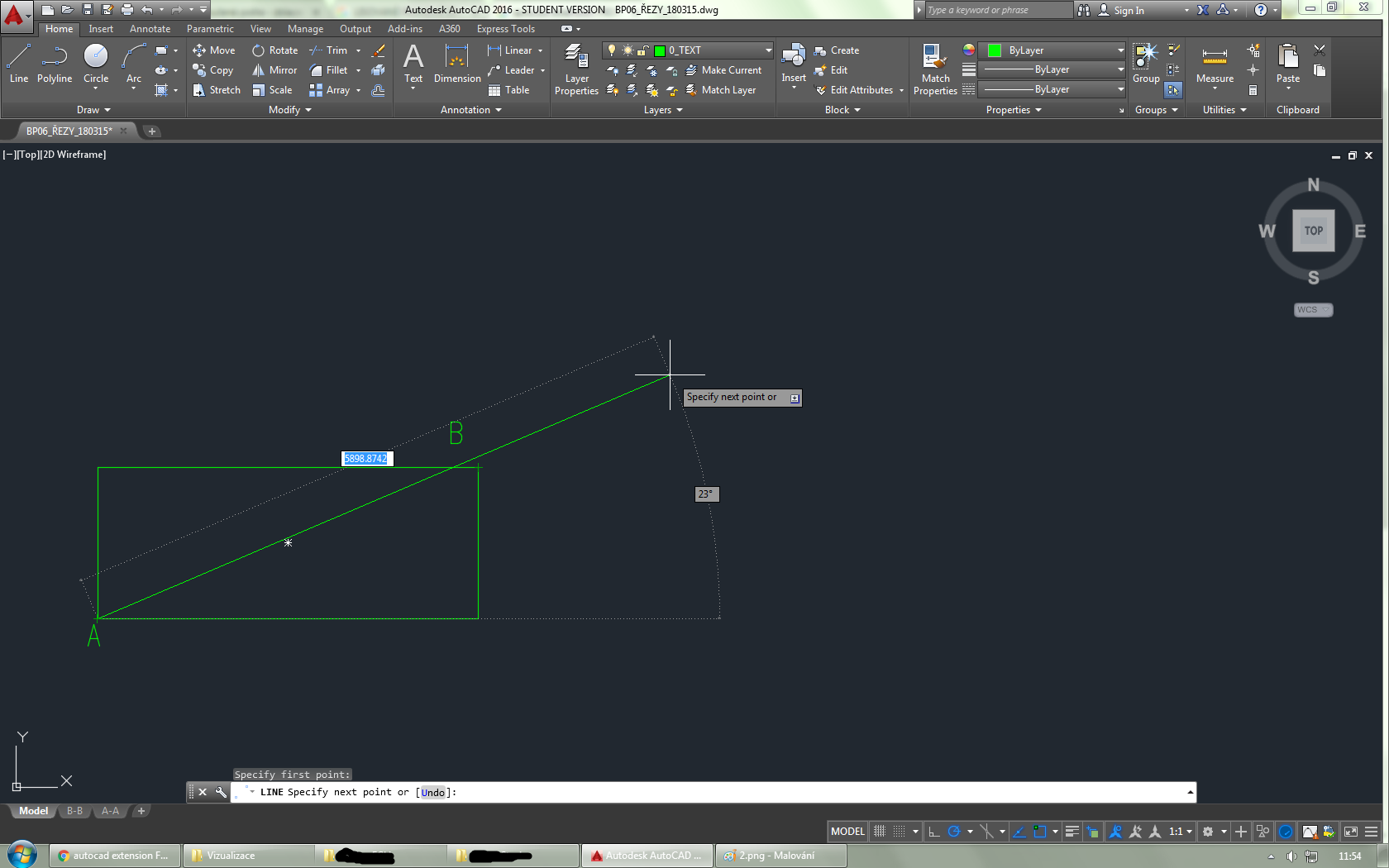This screenshot has width=1389, height=868.
Task: Click Create block button
Action: 837,50
